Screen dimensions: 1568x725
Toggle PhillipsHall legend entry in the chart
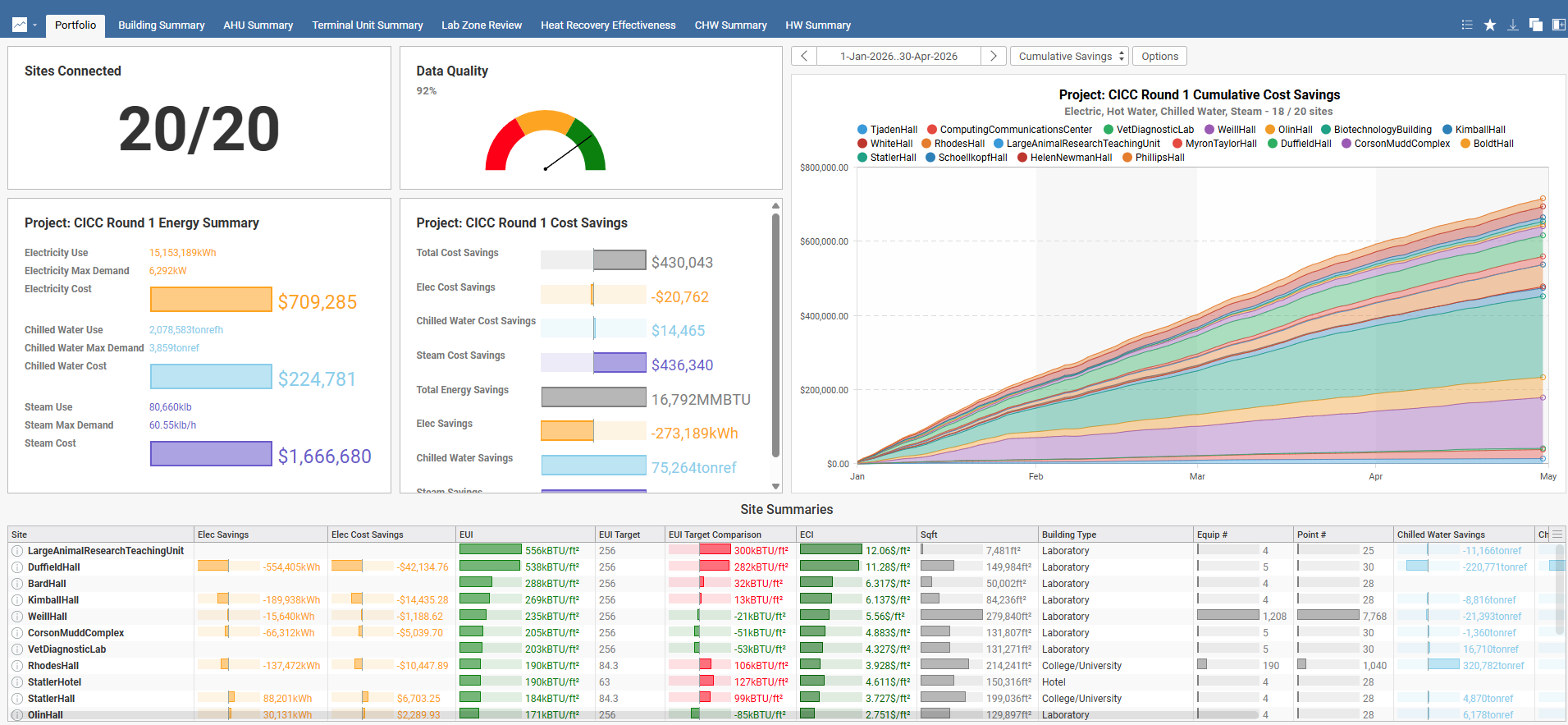[1154, 158]
